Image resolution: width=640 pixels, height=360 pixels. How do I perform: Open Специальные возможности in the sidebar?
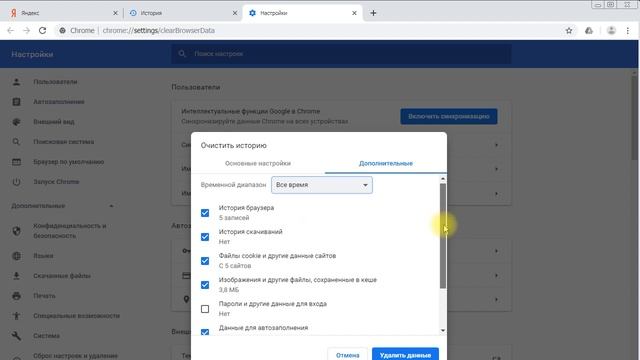tap(77, 316)
